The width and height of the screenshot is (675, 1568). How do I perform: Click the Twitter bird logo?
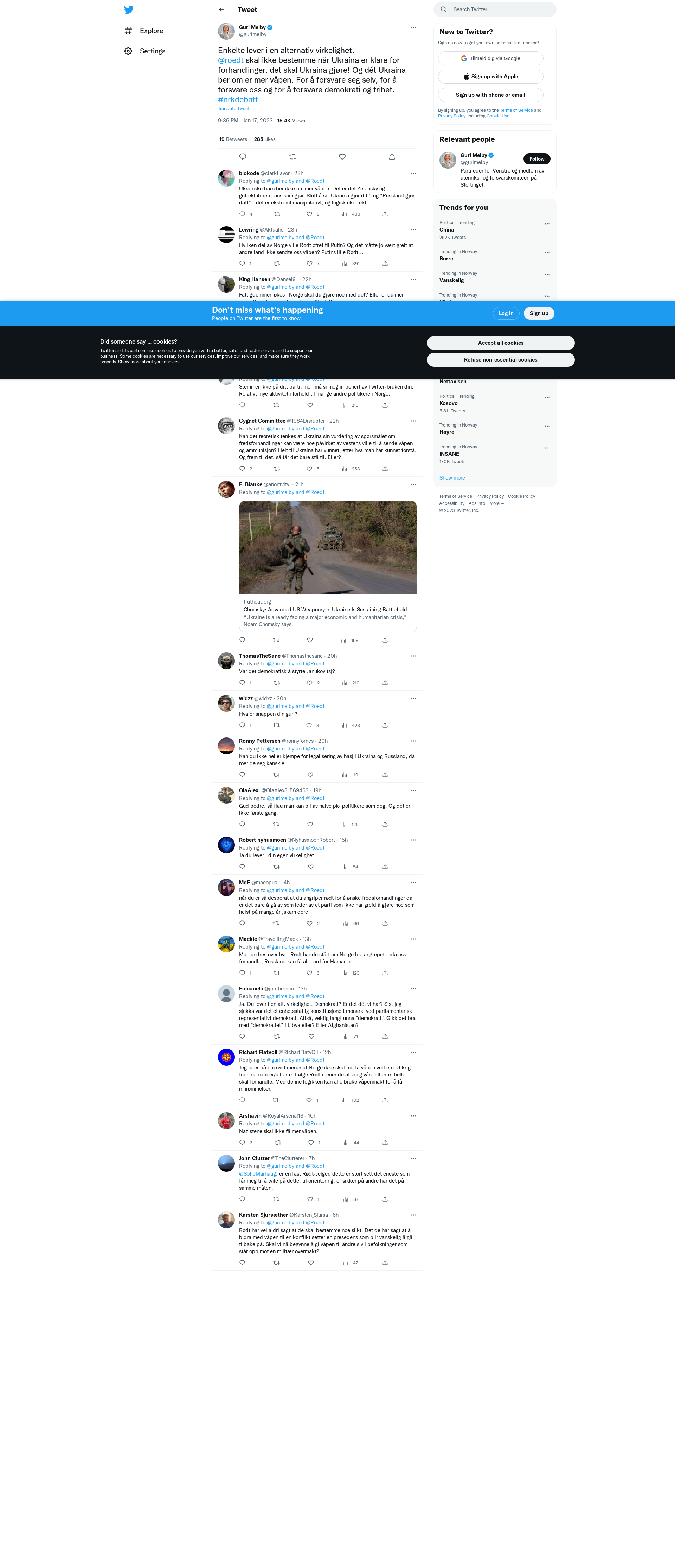pyautogui.click(x=129, y=10)
